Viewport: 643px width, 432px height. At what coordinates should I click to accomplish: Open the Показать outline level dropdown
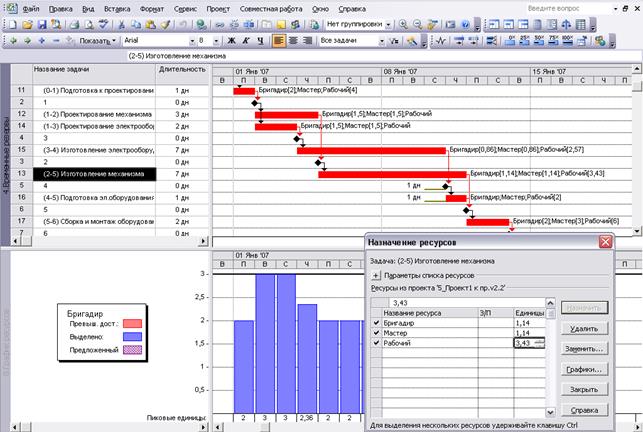point(98,41)
